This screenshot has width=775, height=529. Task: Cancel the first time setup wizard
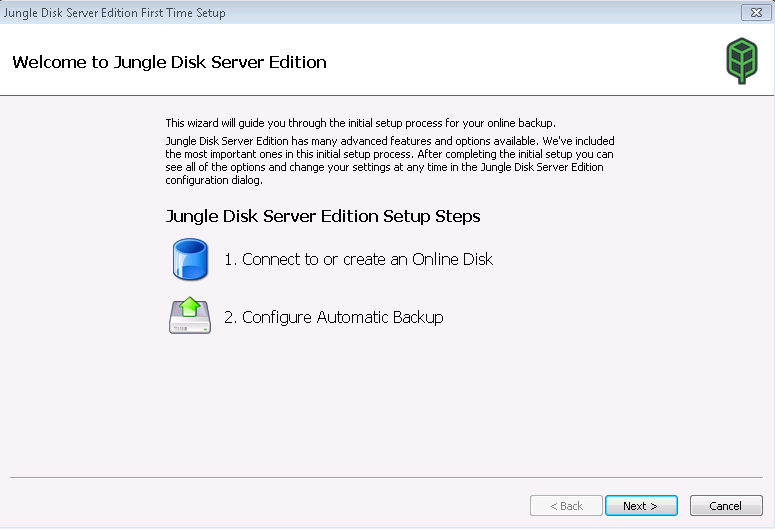tap(726, 506)
